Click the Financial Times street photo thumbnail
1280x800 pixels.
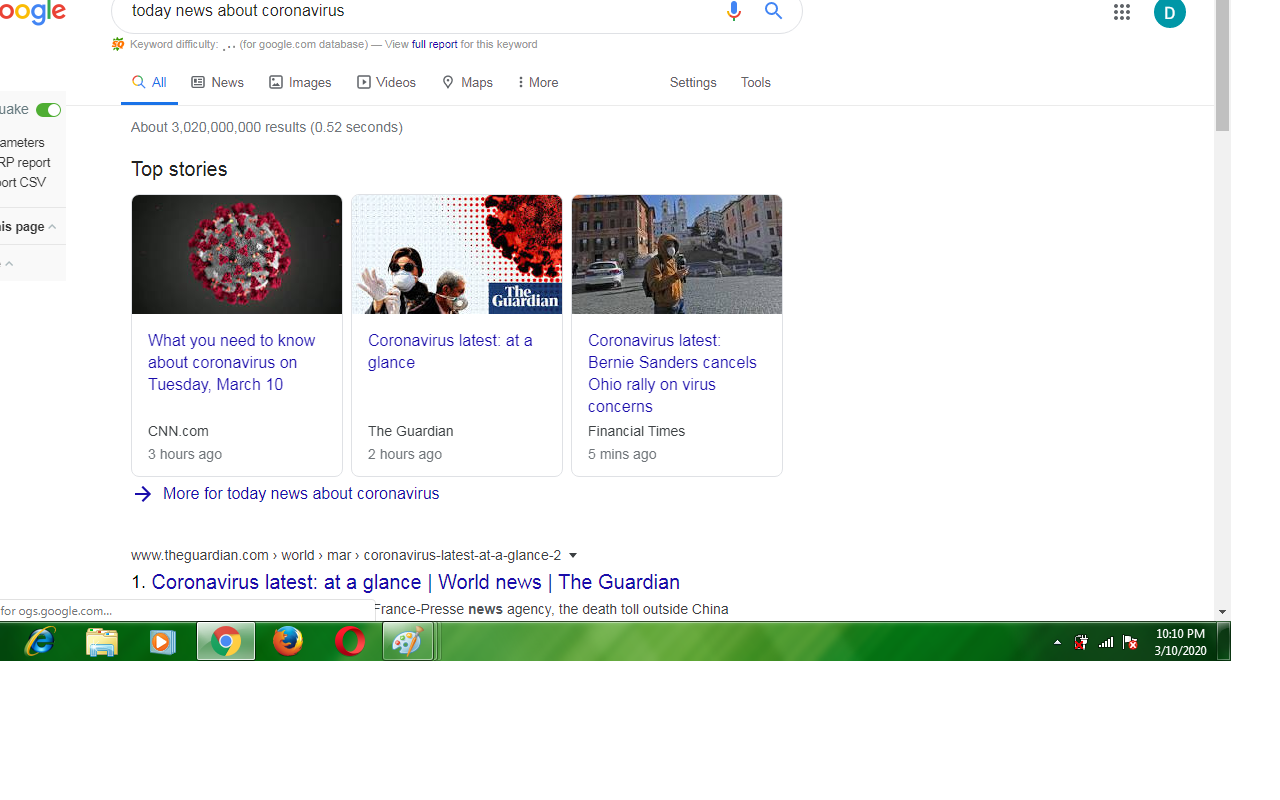[x=677, y=254]
